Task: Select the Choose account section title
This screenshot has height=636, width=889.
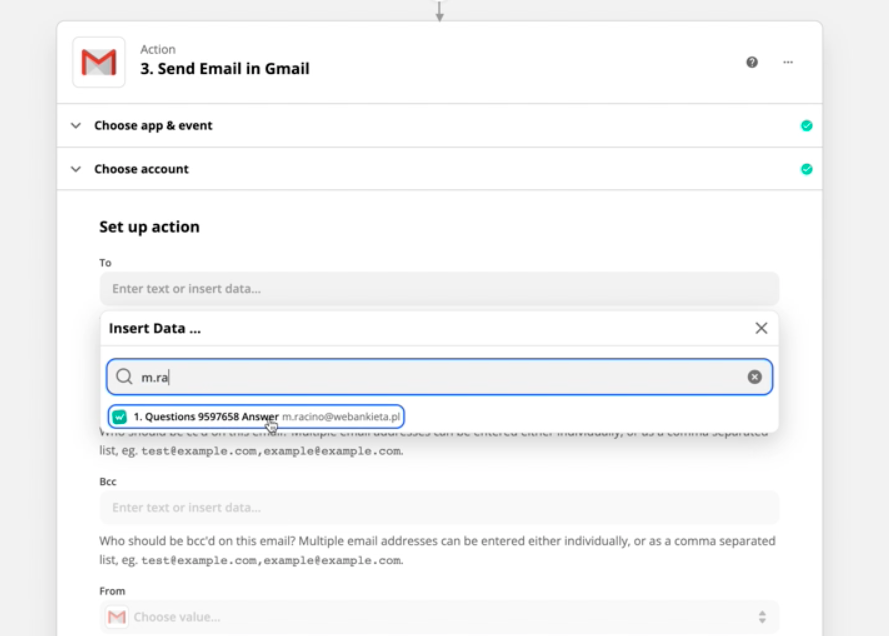Action: (x=141, y=169)
